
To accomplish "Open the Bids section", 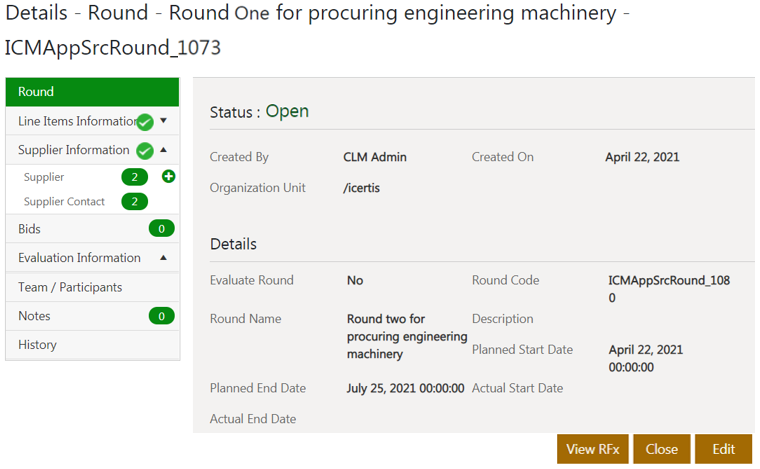I will click(30, 229).
